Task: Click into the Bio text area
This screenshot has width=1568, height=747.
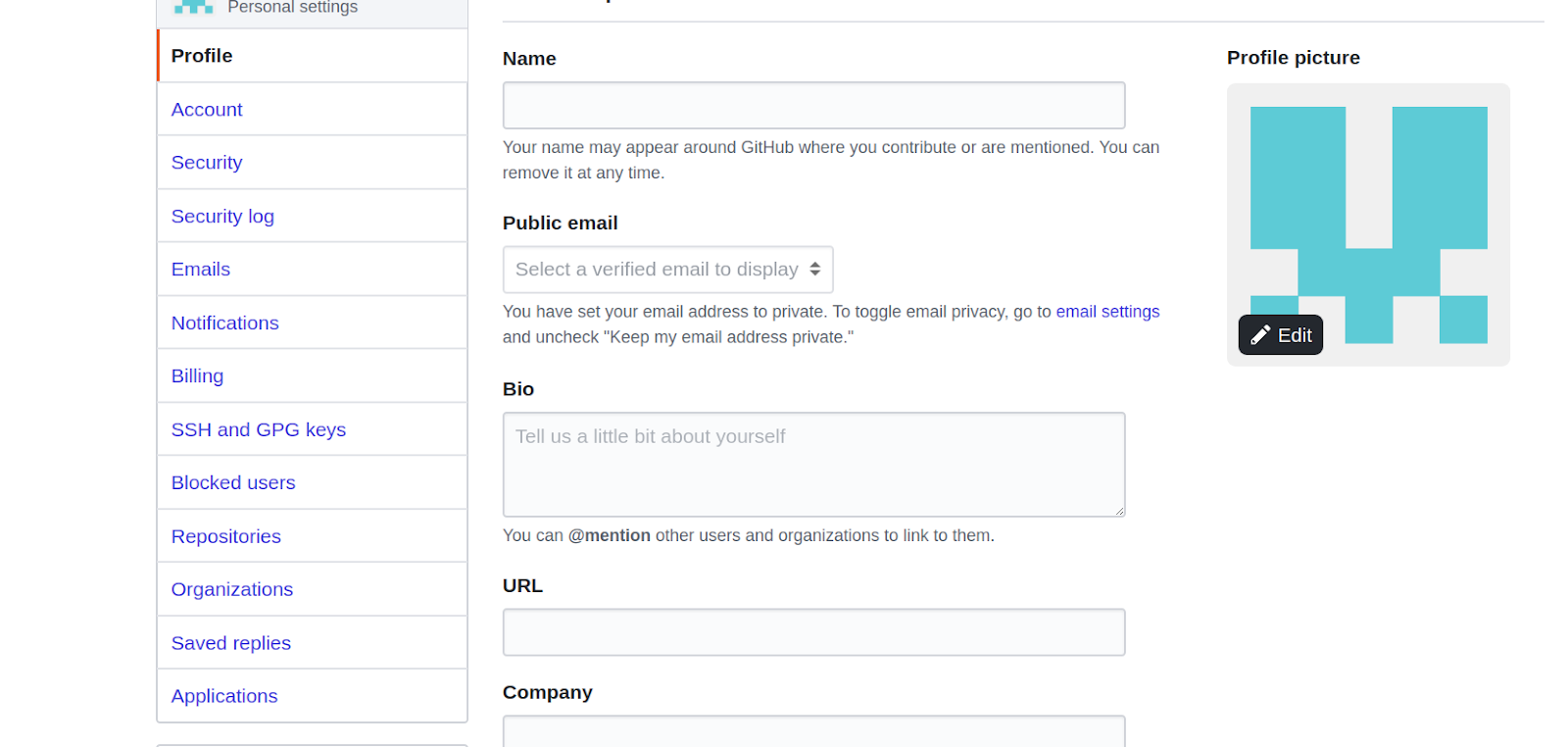Action: [813, 465]
